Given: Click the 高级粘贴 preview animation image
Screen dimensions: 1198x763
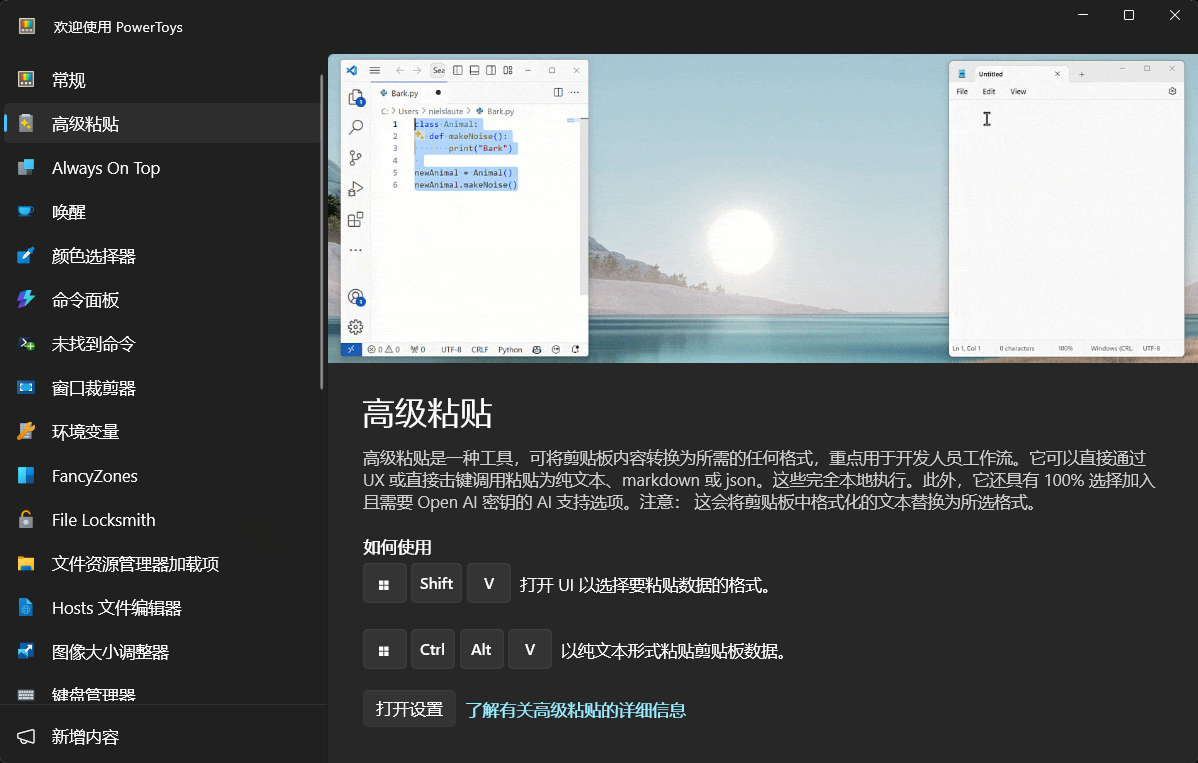Looking at the screenshot, I should coord(763,208).
